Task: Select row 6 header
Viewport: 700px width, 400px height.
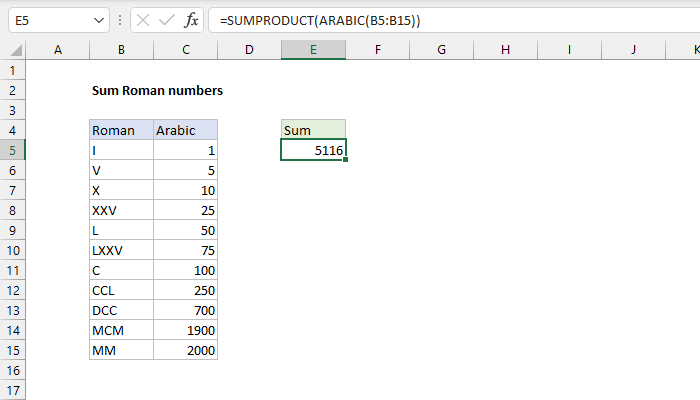Action: click(x=12, y=170)
